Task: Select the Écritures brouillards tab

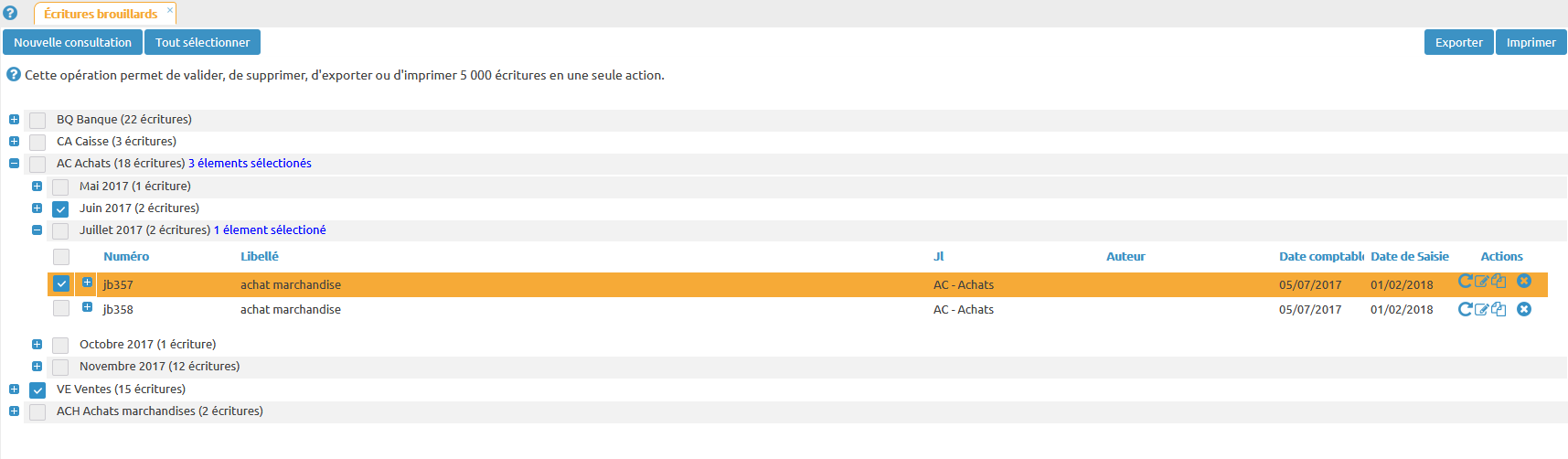Action: (101, 14)
